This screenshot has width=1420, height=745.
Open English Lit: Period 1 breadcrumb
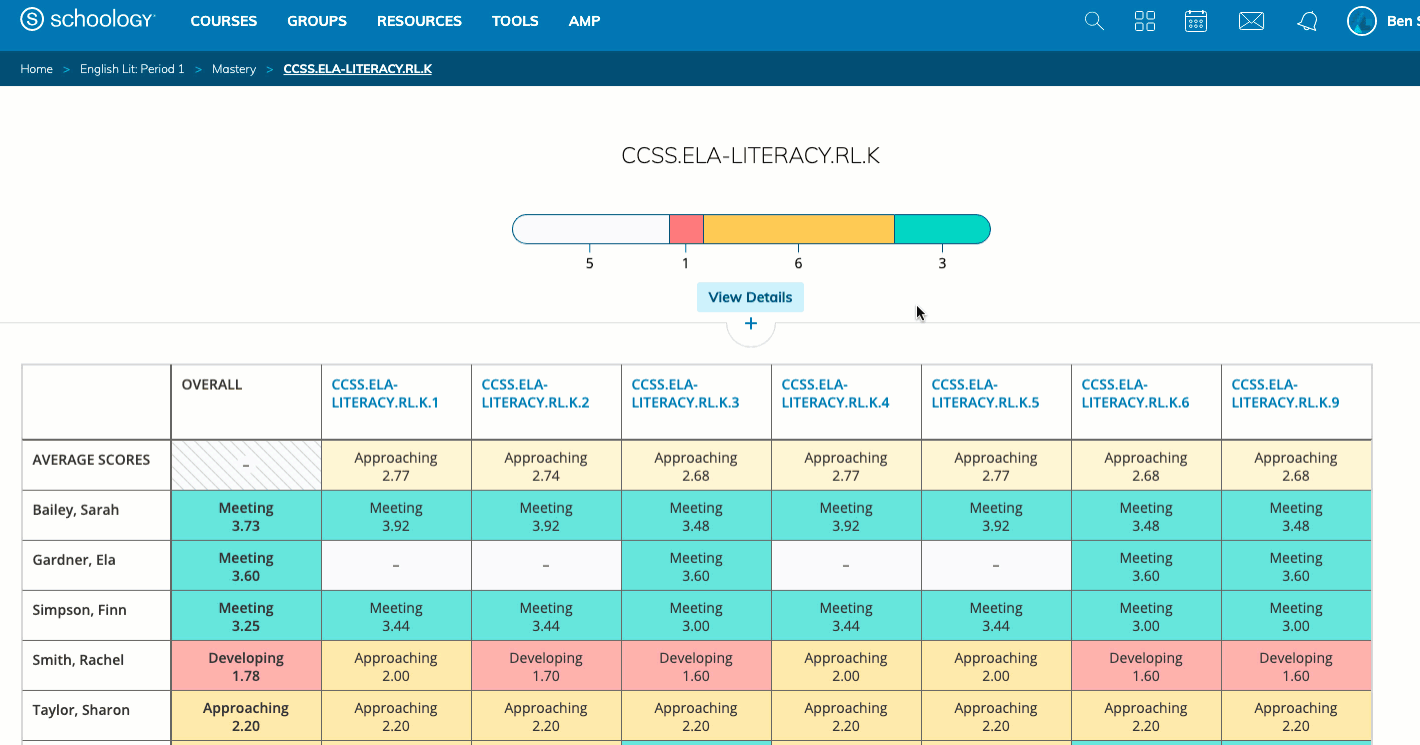132,69
